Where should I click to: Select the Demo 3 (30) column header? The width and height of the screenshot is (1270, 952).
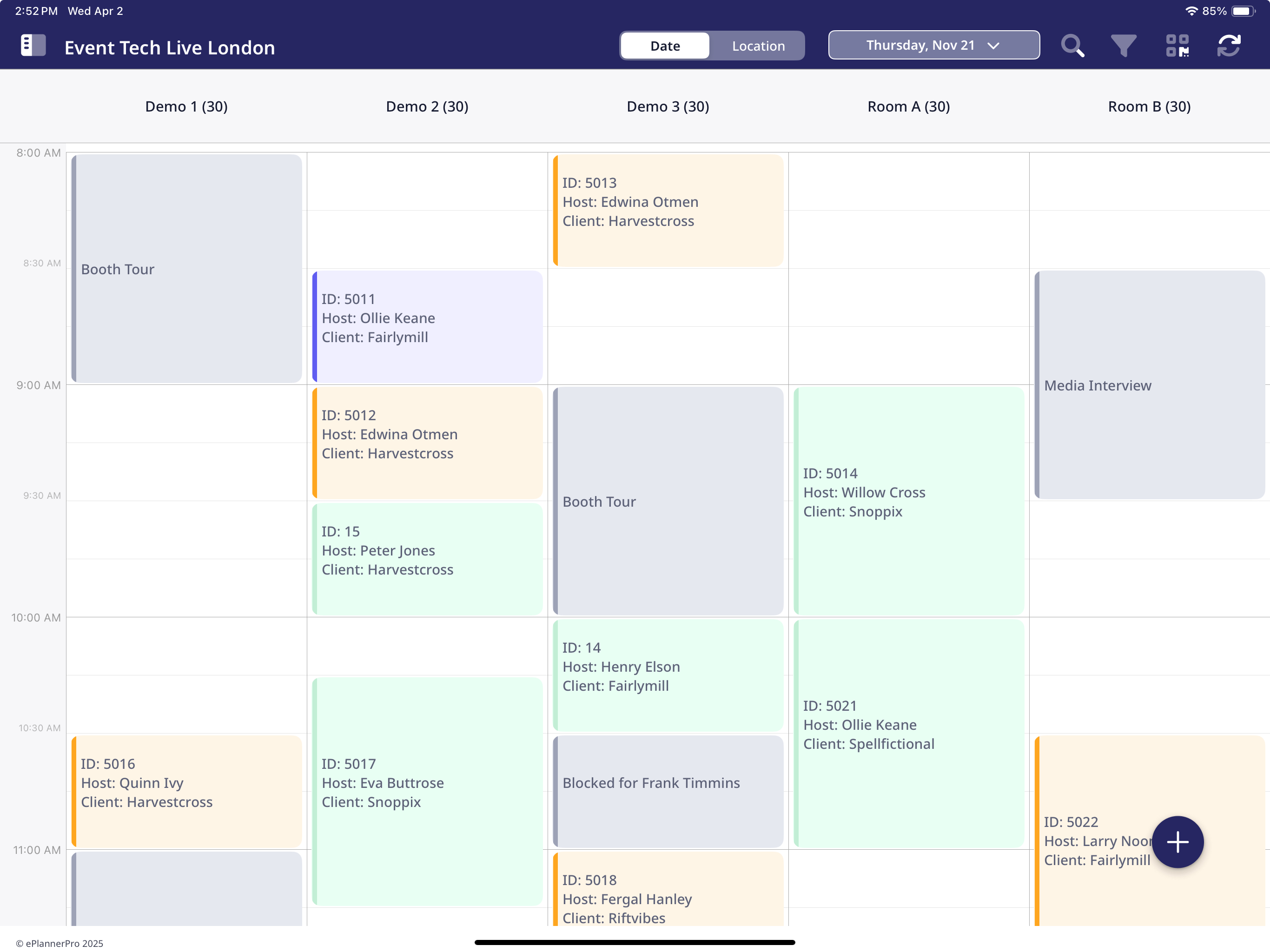(668, 107)
